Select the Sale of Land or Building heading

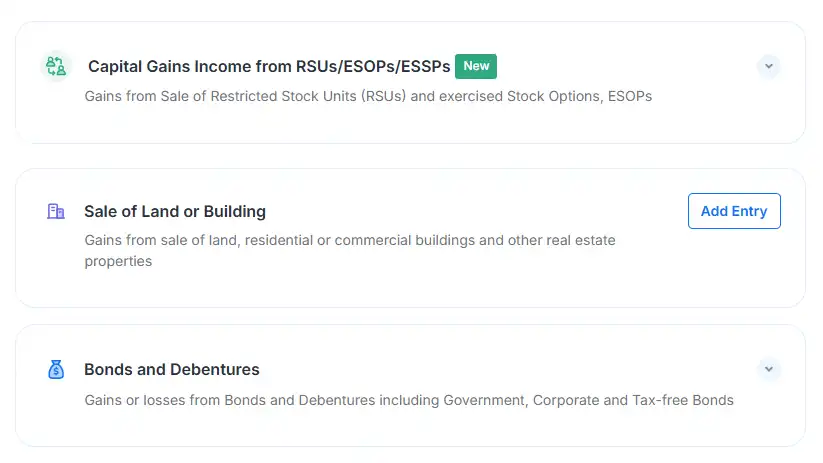point(175,212)
